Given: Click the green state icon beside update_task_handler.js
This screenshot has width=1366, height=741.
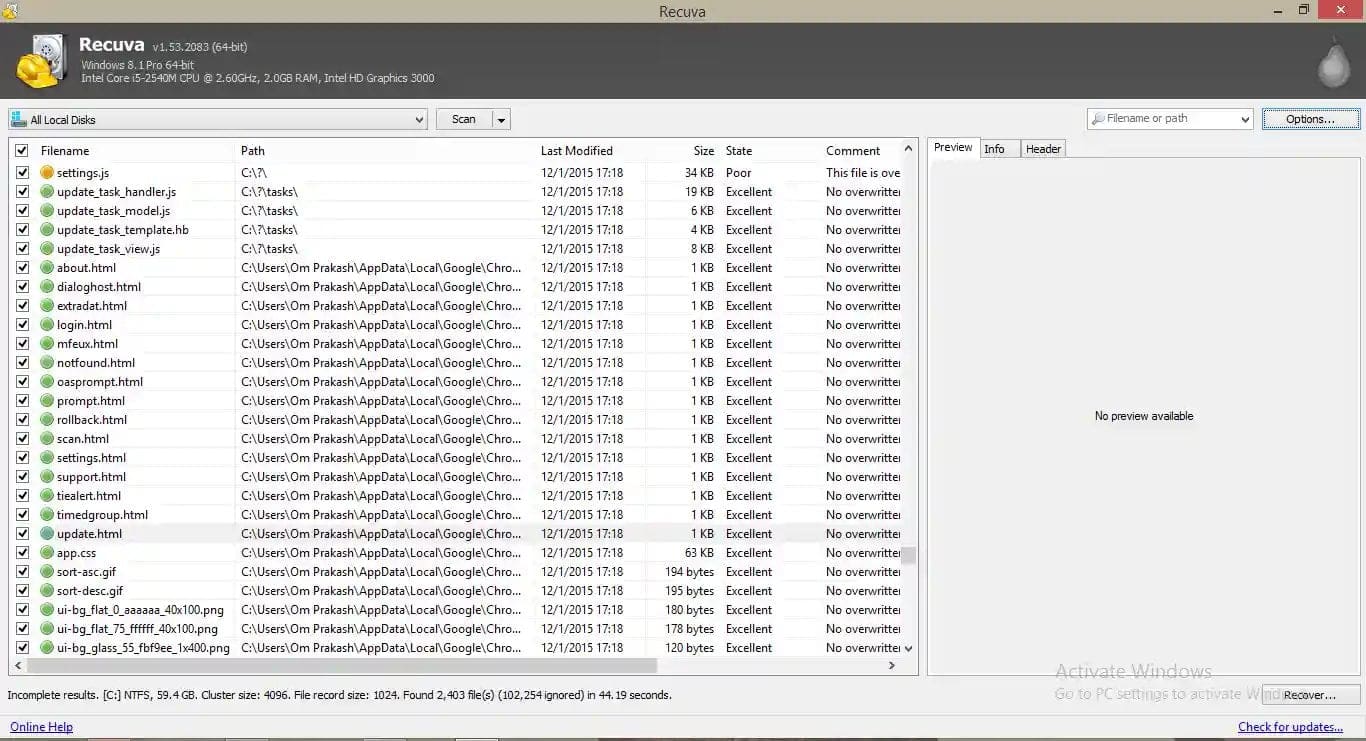Looking at the screenshot, I should (x=47, y=192).
